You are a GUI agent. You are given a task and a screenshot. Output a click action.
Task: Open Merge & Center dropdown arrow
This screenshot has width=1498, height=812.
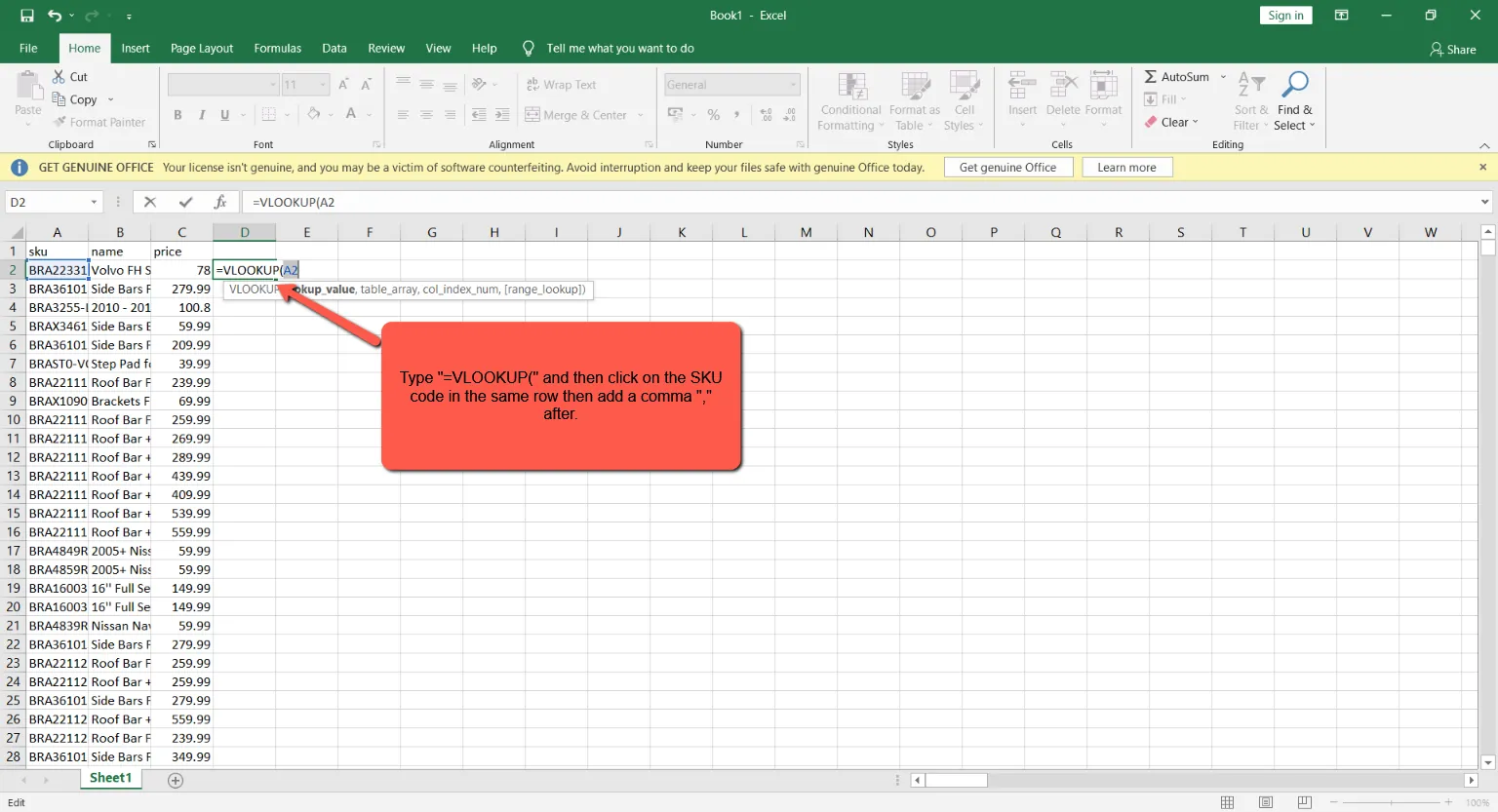click(x=641, y=115)
